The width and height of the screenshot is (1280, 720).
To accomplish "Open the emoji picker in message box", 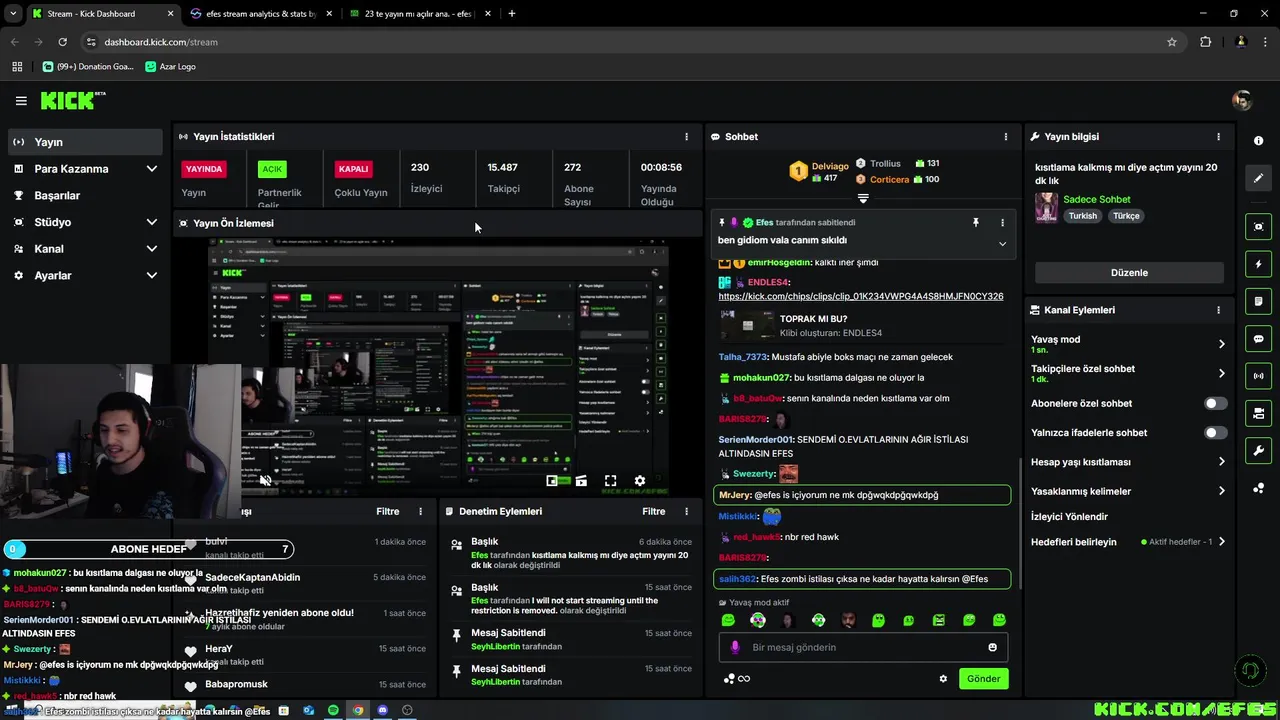I will [992, 647].
